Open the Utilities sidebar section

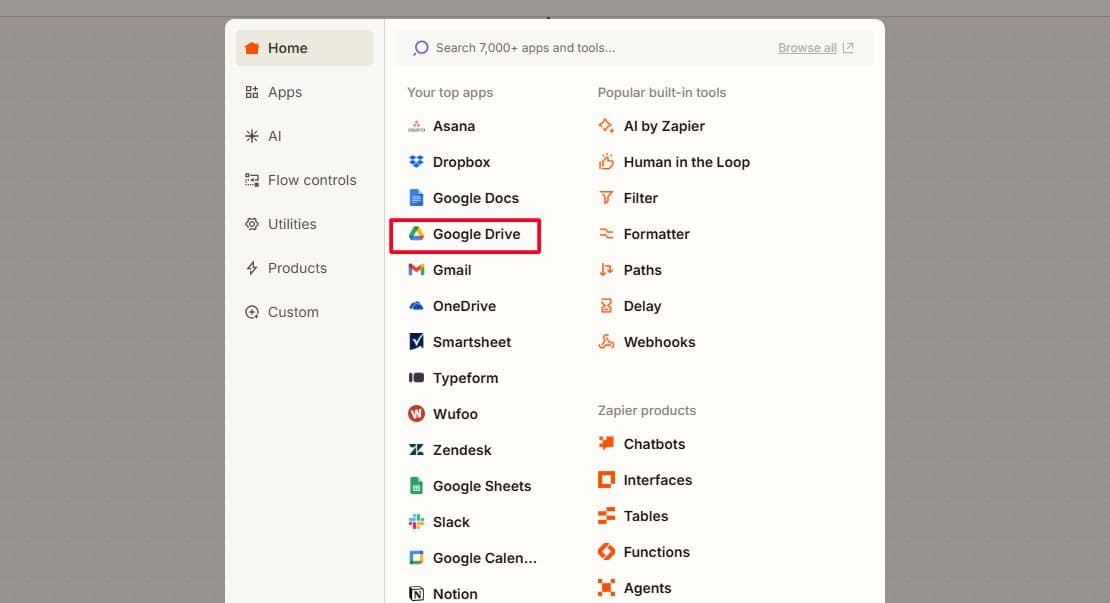coord(291,224)
